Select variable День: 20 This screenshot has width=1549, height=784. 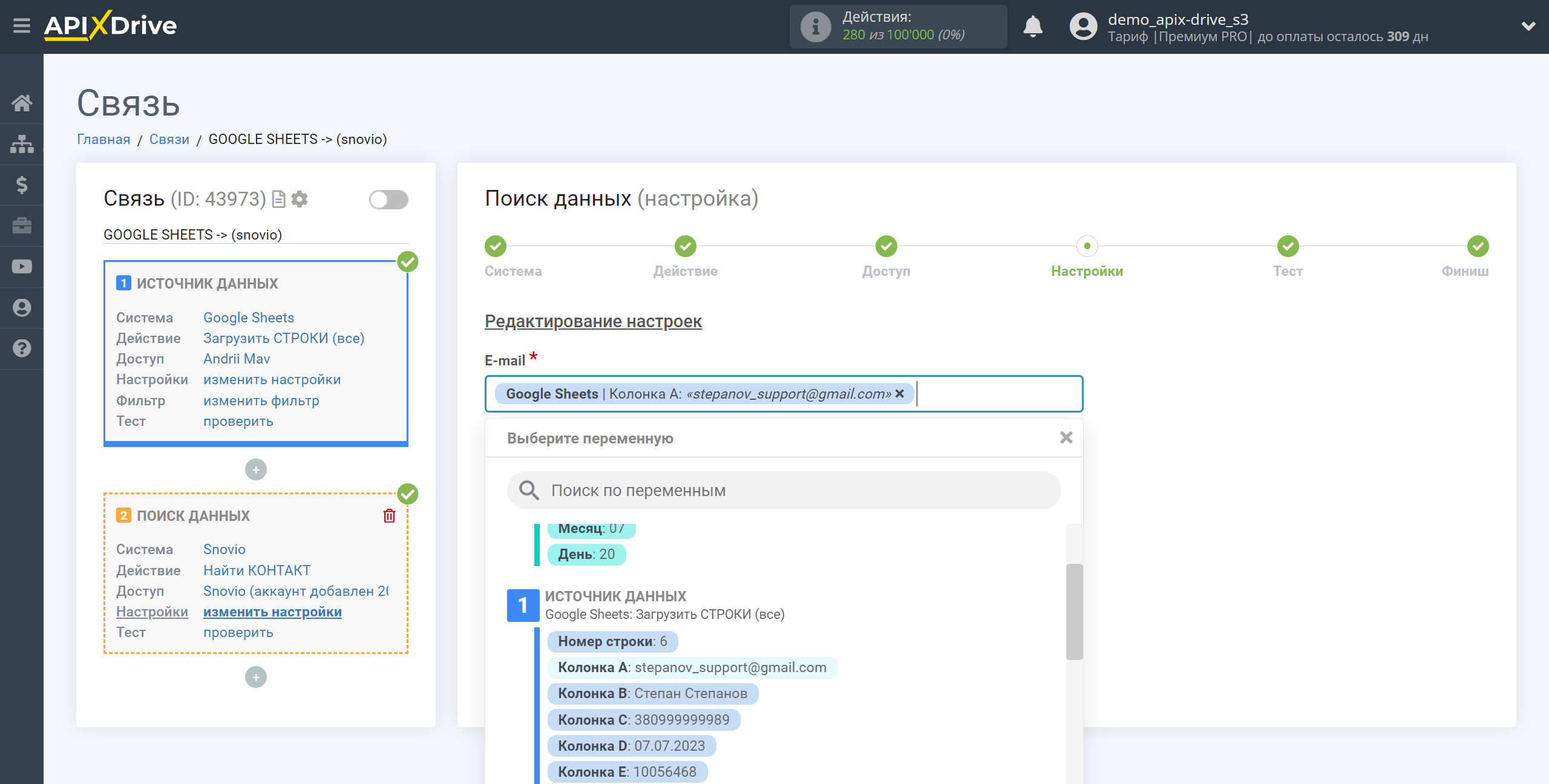(x=586, y=554)
